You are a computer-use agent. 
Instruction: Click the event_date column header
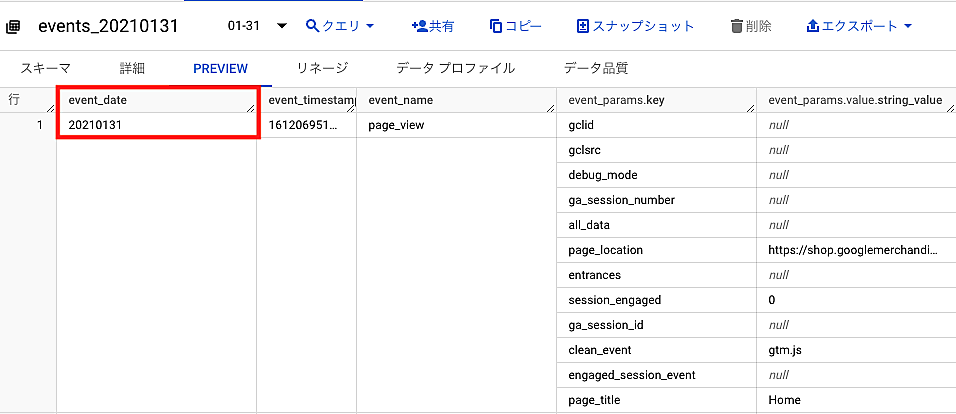point(98,100)
